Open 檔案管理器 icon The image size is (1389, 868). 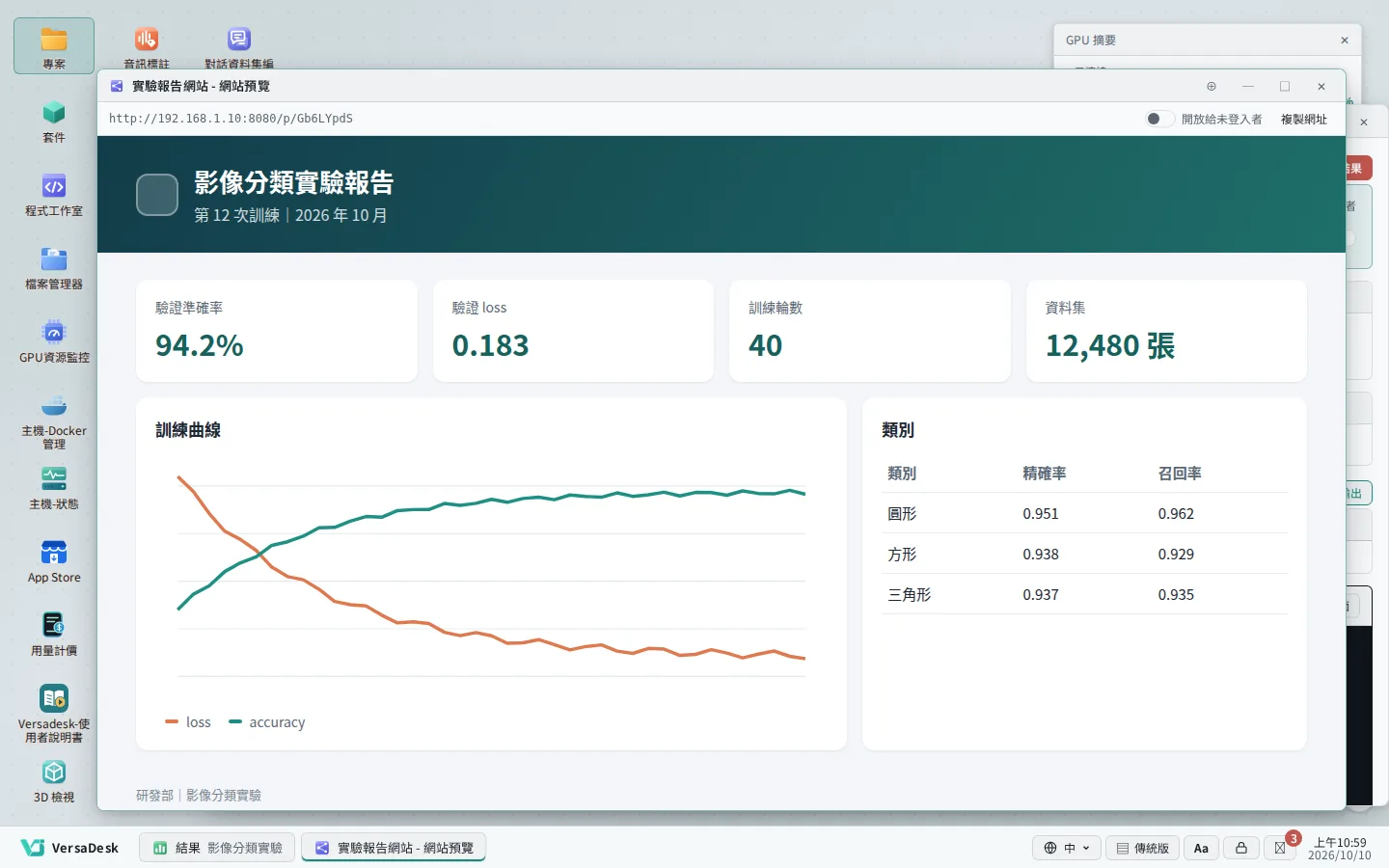tap(54, 267)
